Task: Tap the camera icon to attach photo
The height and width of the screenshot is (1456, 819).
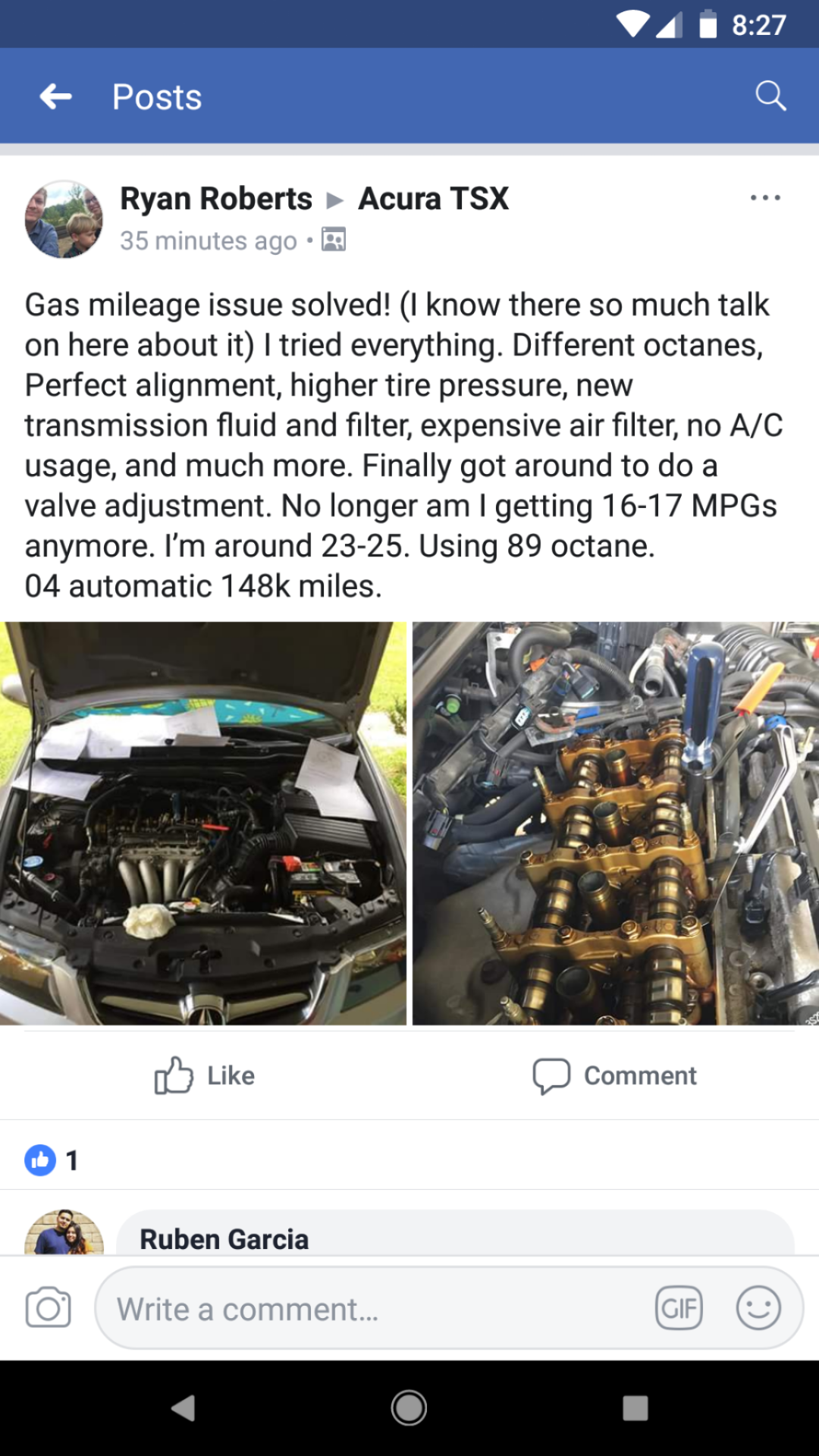Action: tap(48, 1307)
